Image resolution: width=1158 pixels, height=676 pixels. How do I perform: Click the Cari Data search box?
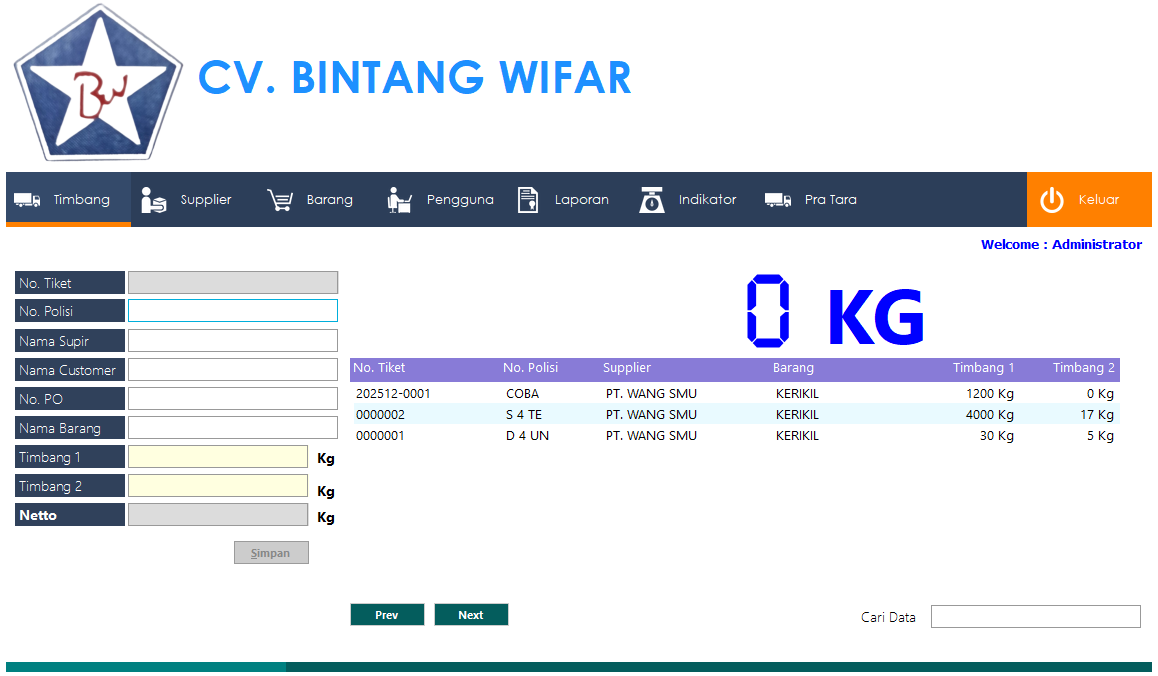(x=1035, y=616)
